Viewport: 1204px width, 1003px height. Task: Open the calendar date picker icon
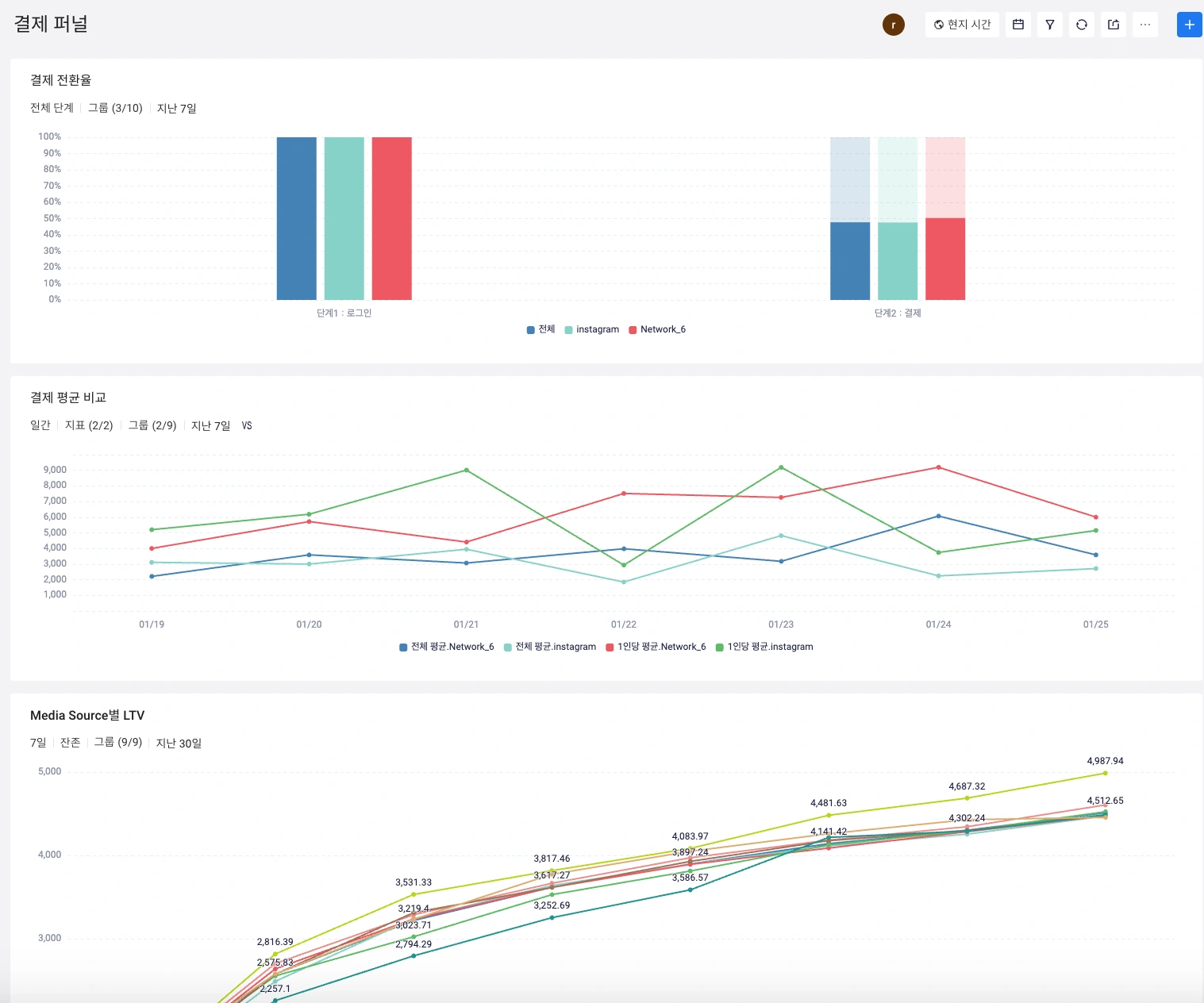point(1018,25)
